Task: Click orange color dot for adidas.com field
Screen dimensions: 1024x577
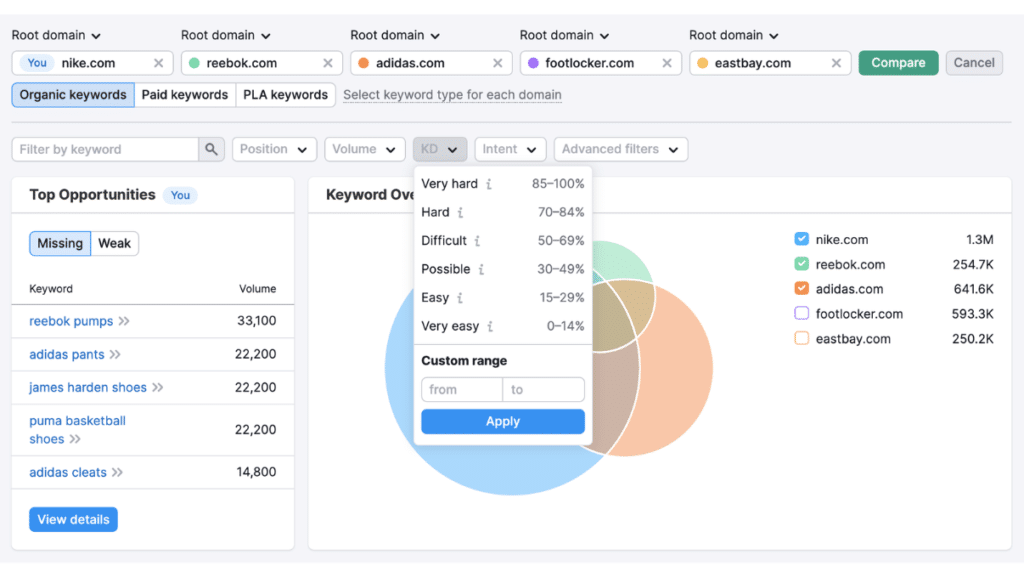Action: (364, 63)
